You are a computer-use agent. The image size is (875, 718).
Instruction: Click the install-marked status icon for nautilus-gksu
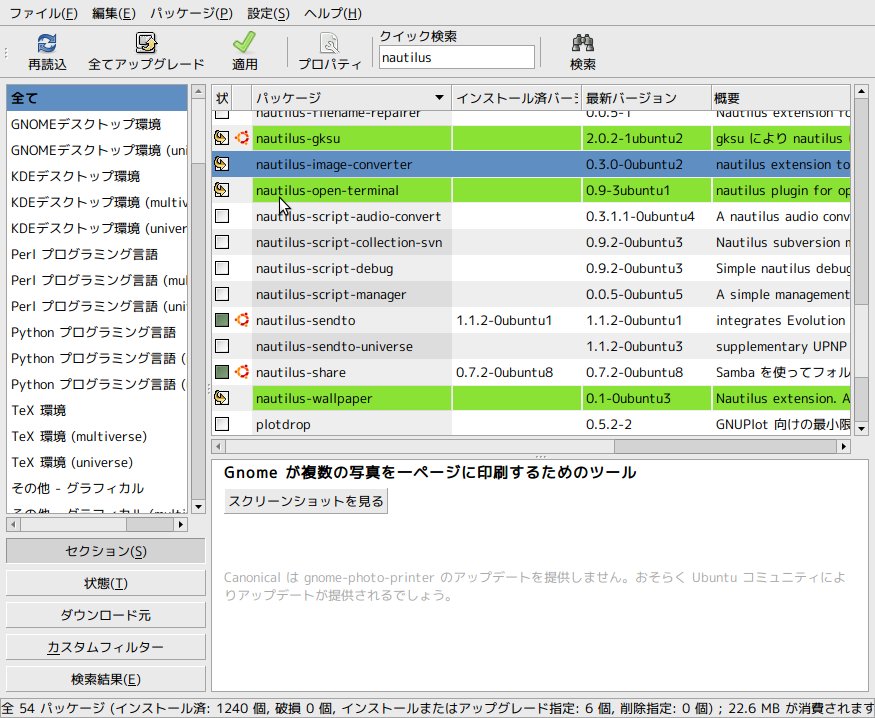tap(222, 138)
